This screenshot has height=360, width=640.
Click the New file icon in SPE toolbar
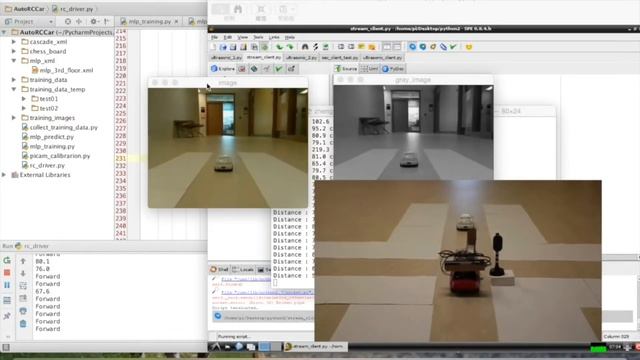pos(213,47)
